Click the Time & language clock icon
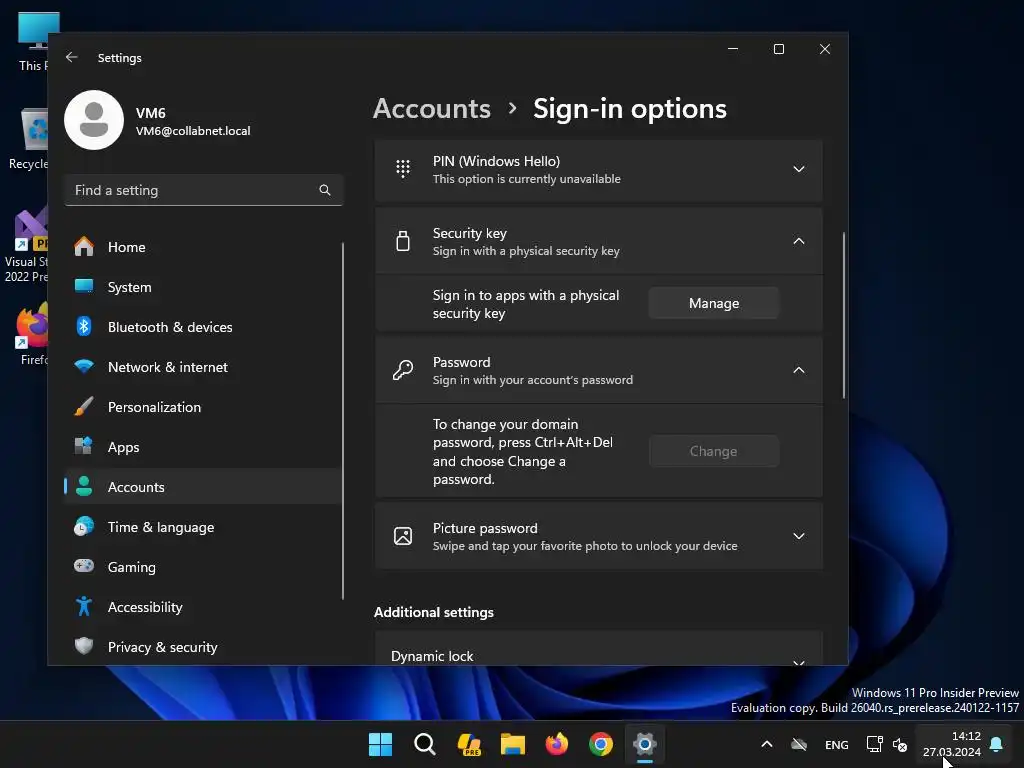Image resolution: width=1024 pixels, height=768 pixels. click(84, 526)
